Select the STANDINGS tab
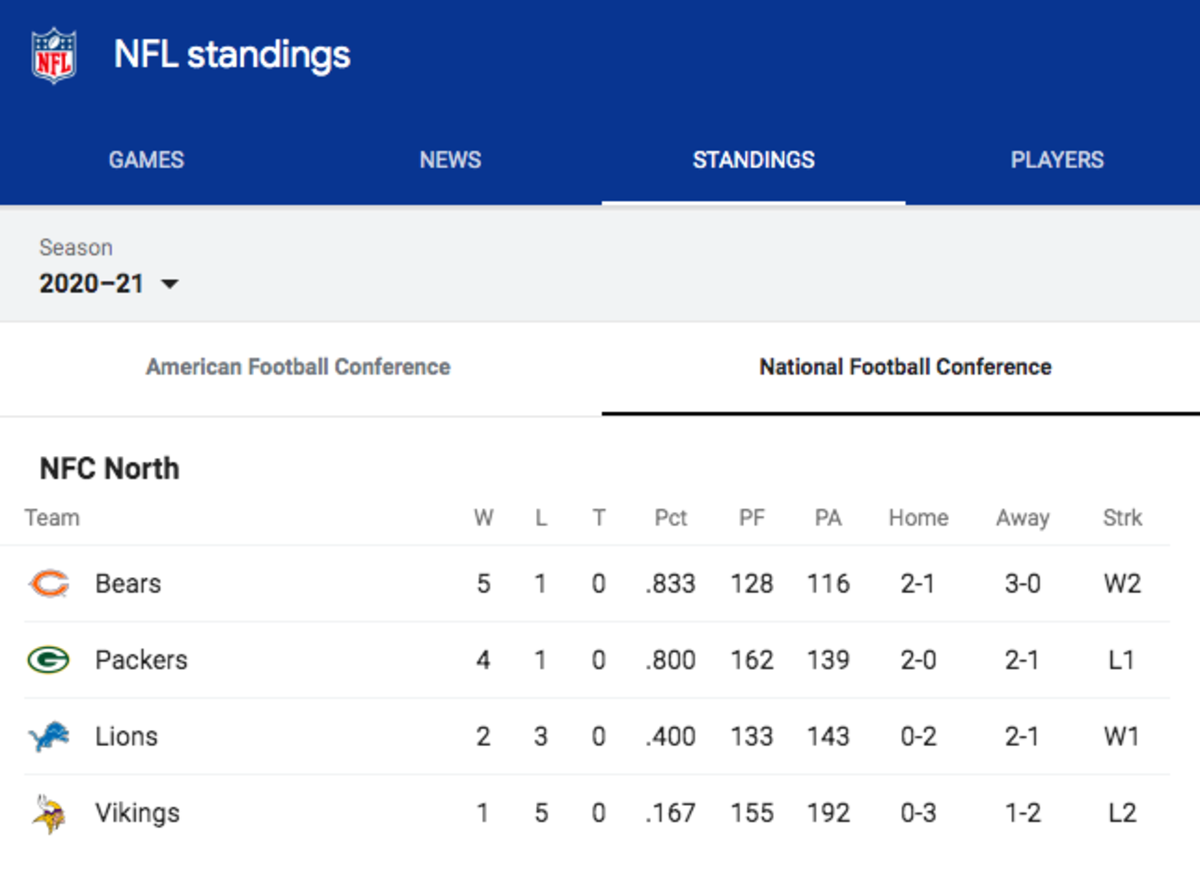 pos(753,160)
